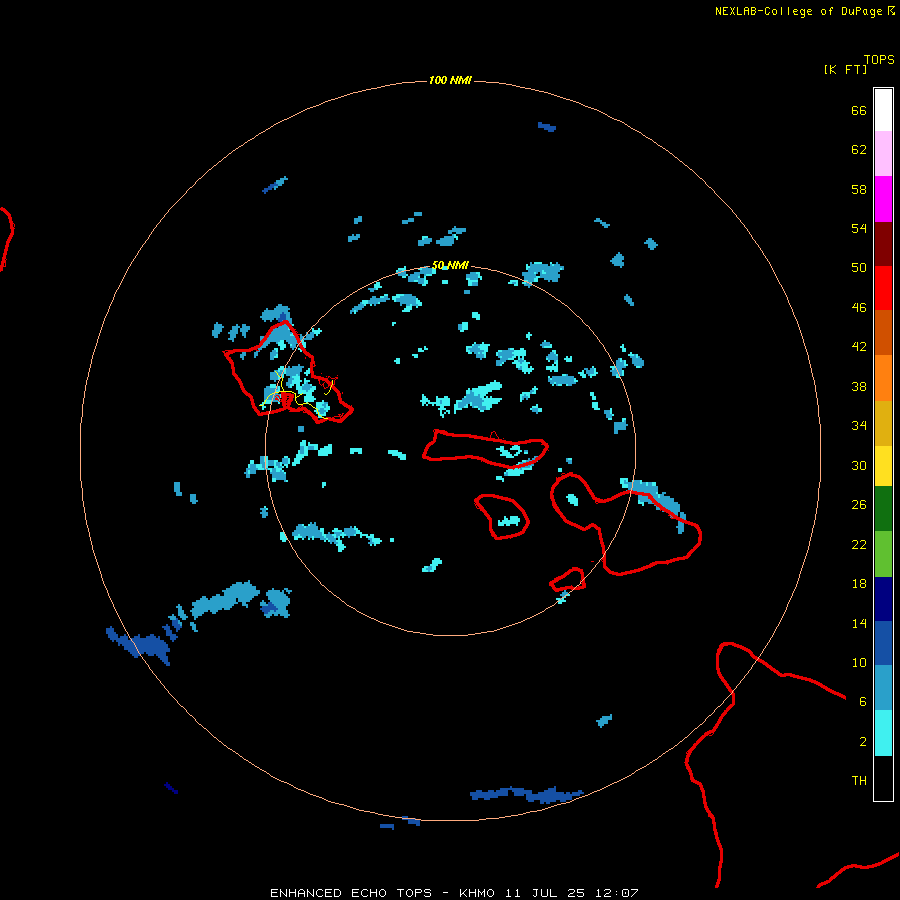Click the 50 NMI range ring label
Image resolution: width=900 pixels, height=900 pixels.
pyautogui.click(x=450, y=265)
